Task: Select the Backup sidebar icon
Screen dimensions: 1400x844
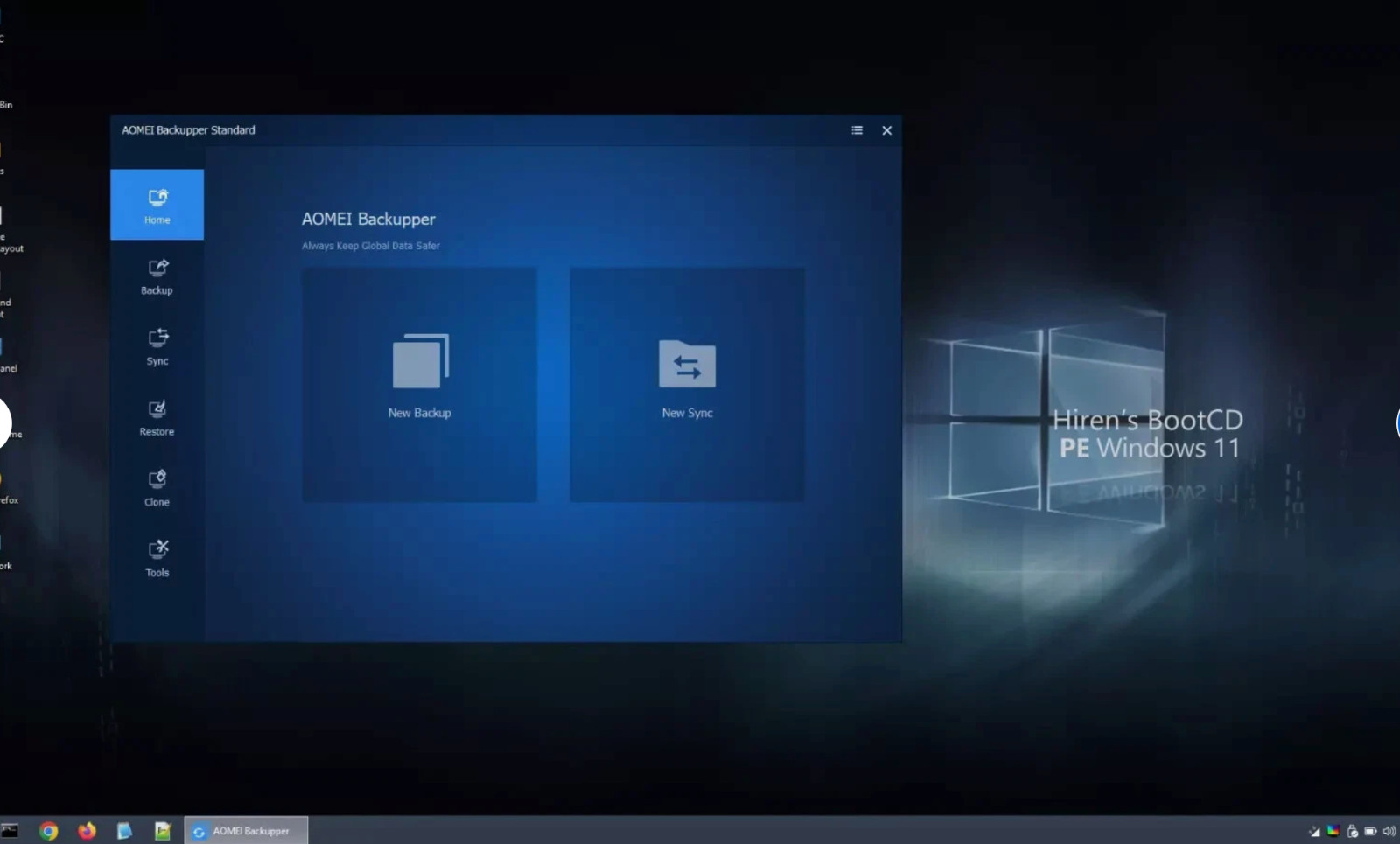Action: [x=157, y=276]
